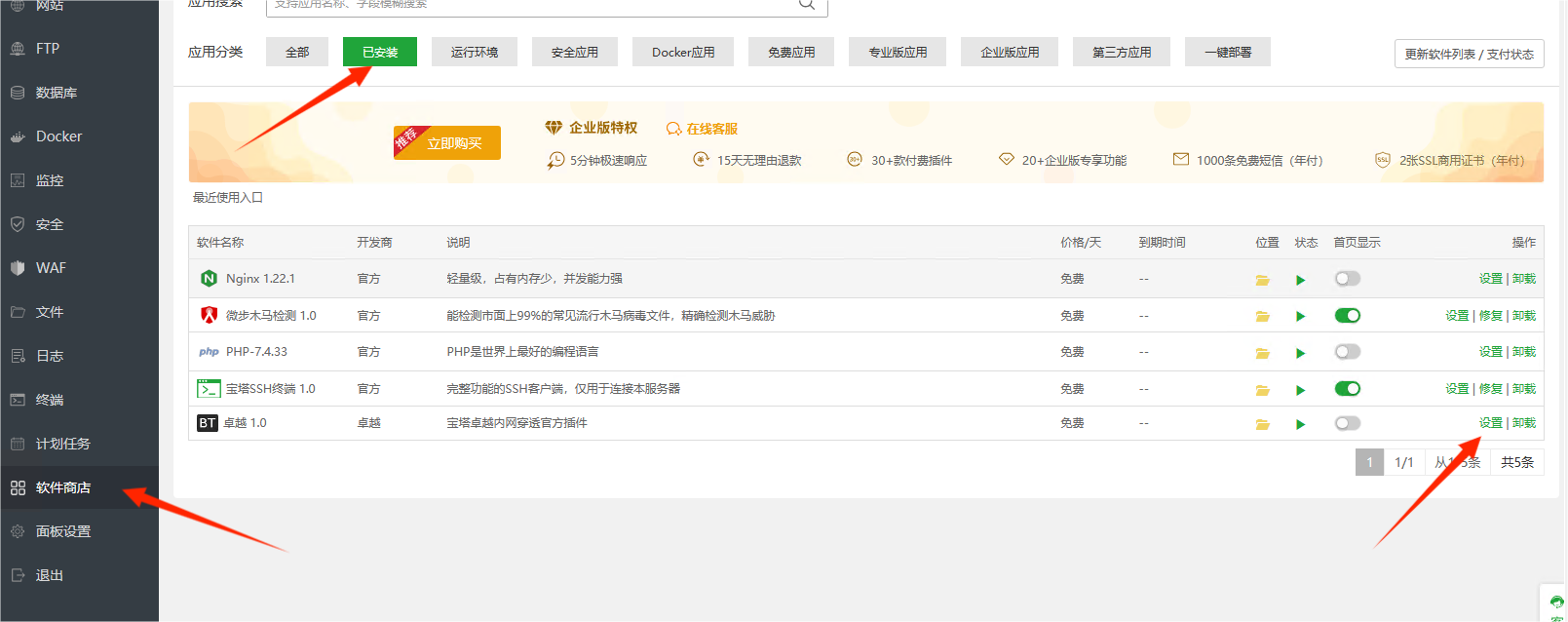Viewport: 1568px width, 622px height.
Task: Disable homepage display for 微步木马检测
Action: tap(1348, 315)
